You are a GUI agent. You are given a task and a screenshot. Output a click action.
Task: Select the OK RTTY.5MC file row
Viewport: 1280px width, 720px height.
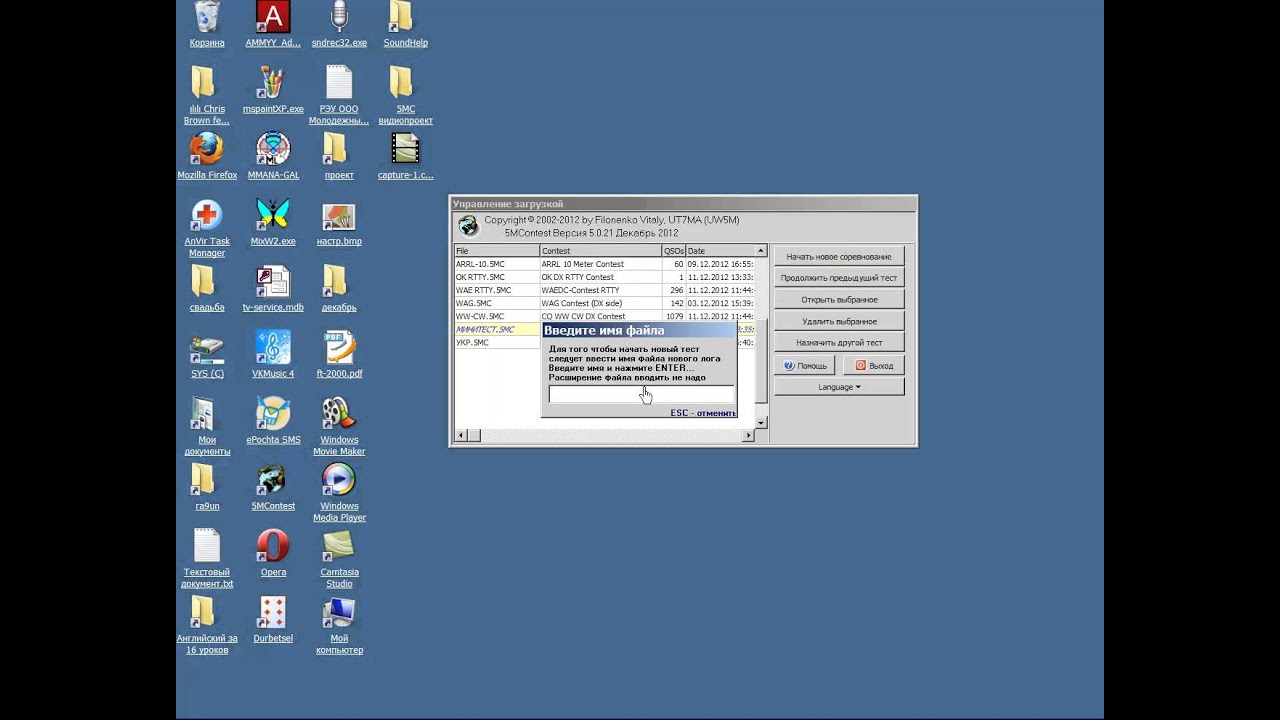pos(605,277)
